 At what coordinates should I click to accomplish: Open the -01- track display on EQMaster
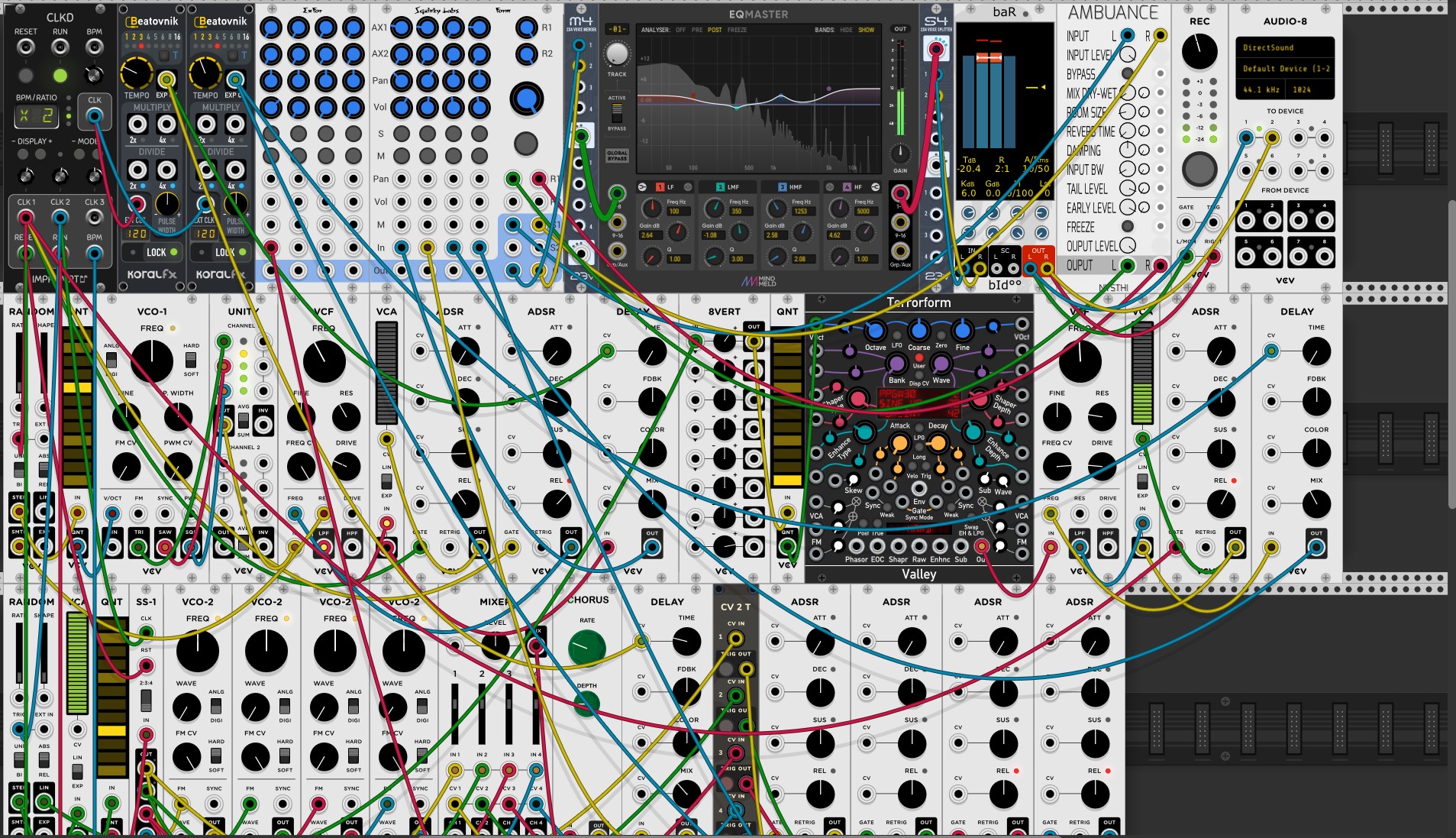click(617, 29)
